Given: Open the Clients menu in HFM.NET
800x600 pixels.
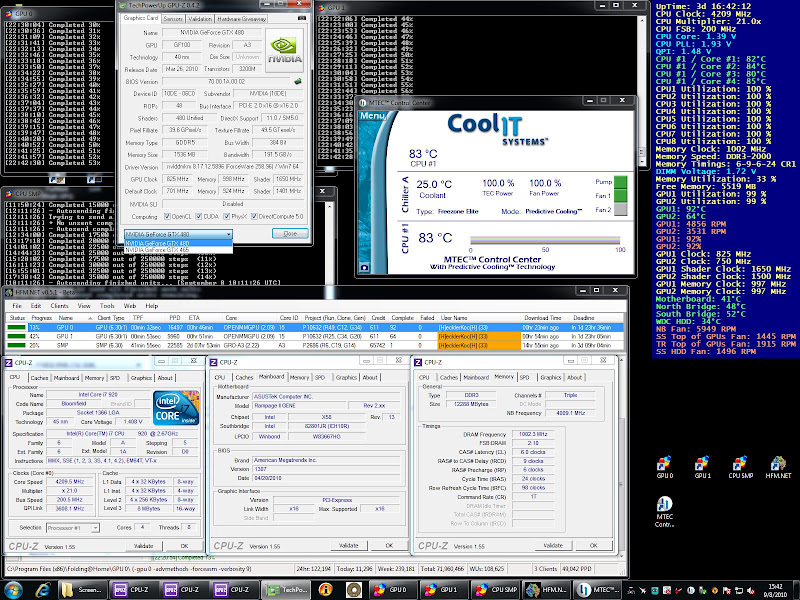Looking at the screenshot, I should [x=60, y=306].
